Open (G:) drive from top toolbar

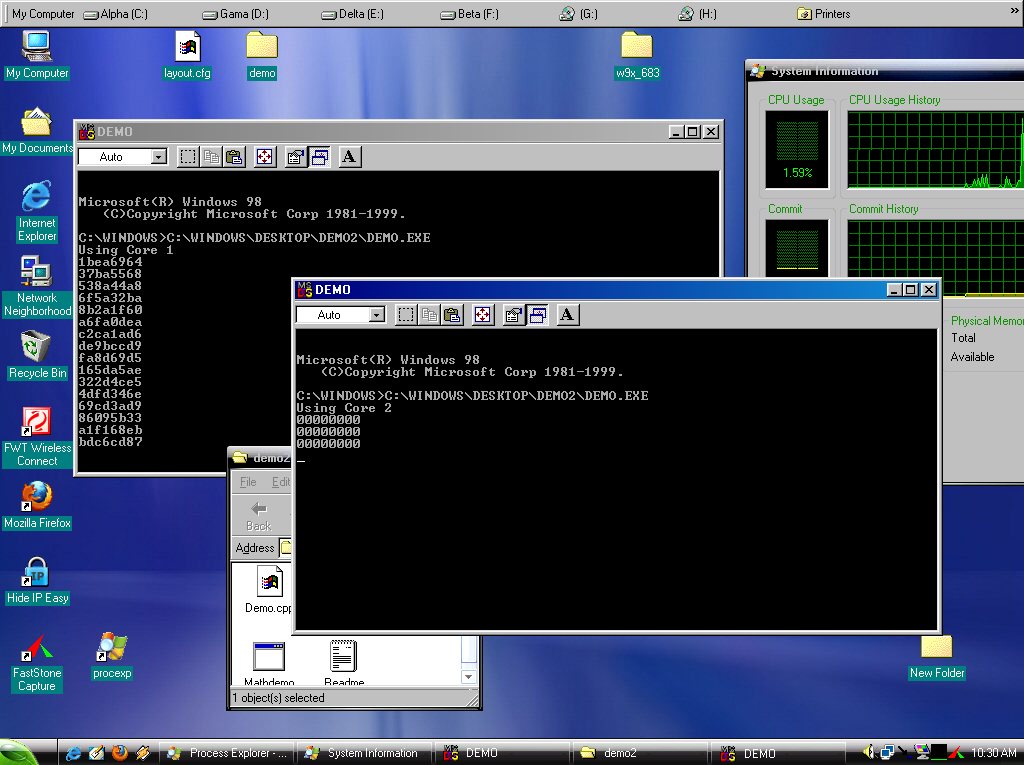point(579,14)
